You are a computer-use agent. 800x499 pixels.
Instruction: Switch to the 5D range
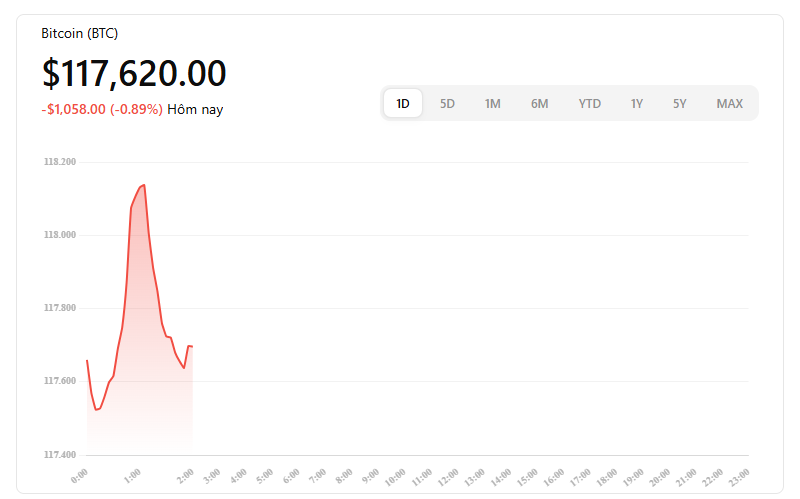click(x=447, y=104)
